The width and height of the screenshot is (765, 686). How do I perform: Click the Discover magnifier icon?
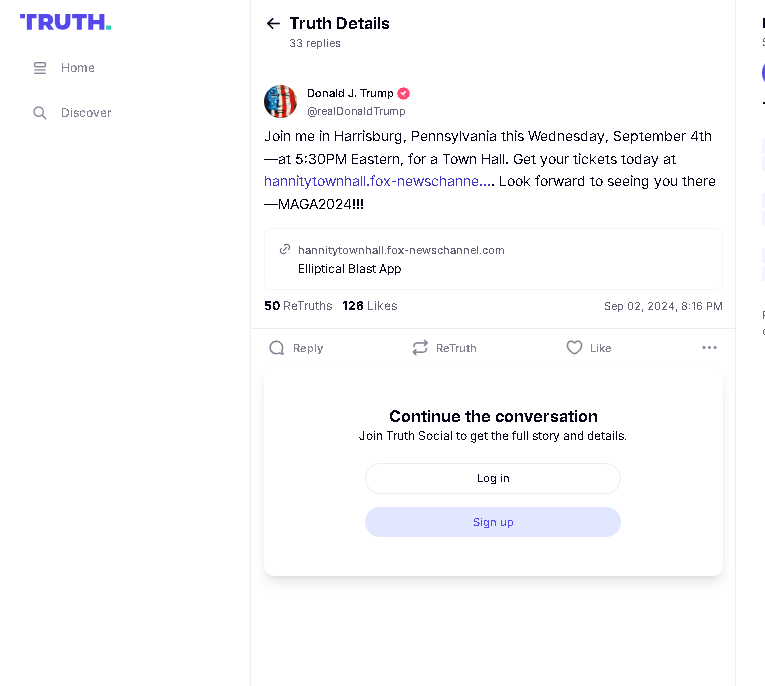click(x=40, y=113)
